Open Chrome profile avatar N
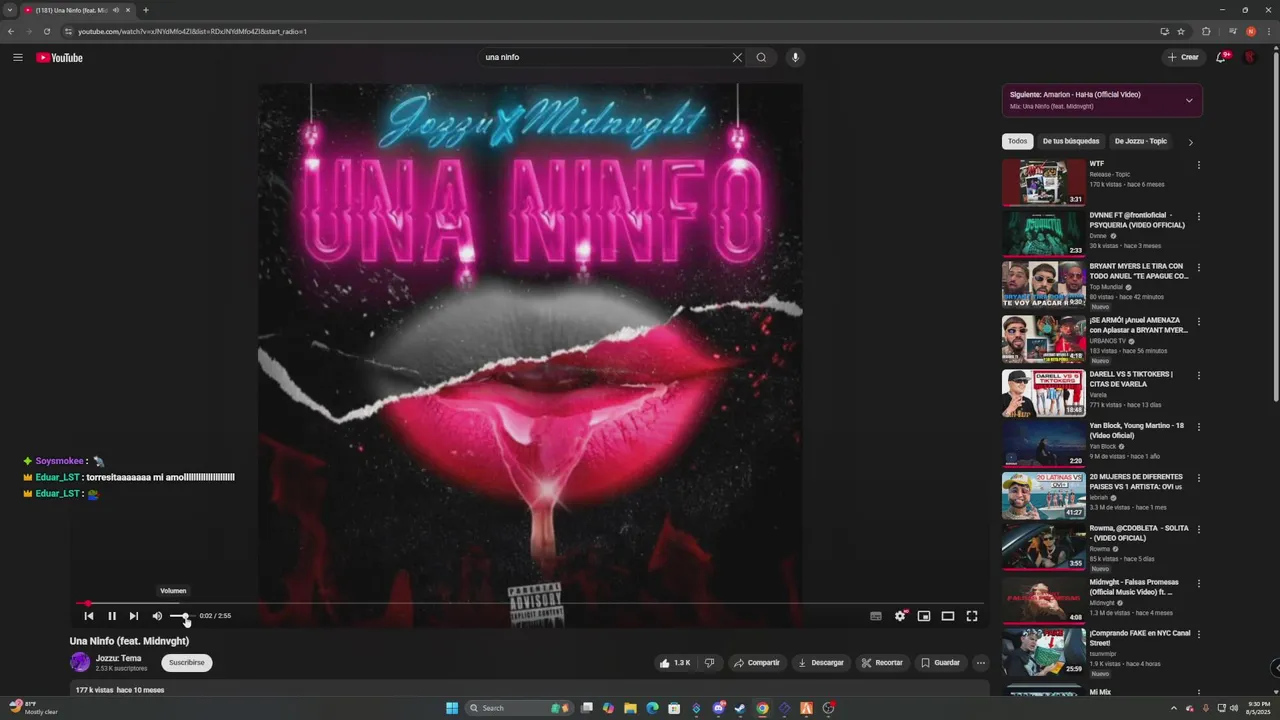 1251,31
